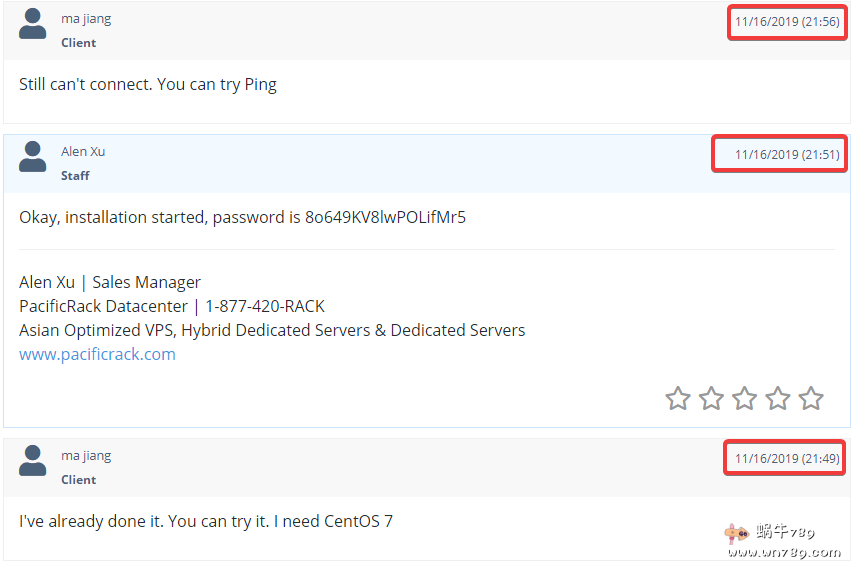Rate reply with fourth star

(x=778, y=399)
